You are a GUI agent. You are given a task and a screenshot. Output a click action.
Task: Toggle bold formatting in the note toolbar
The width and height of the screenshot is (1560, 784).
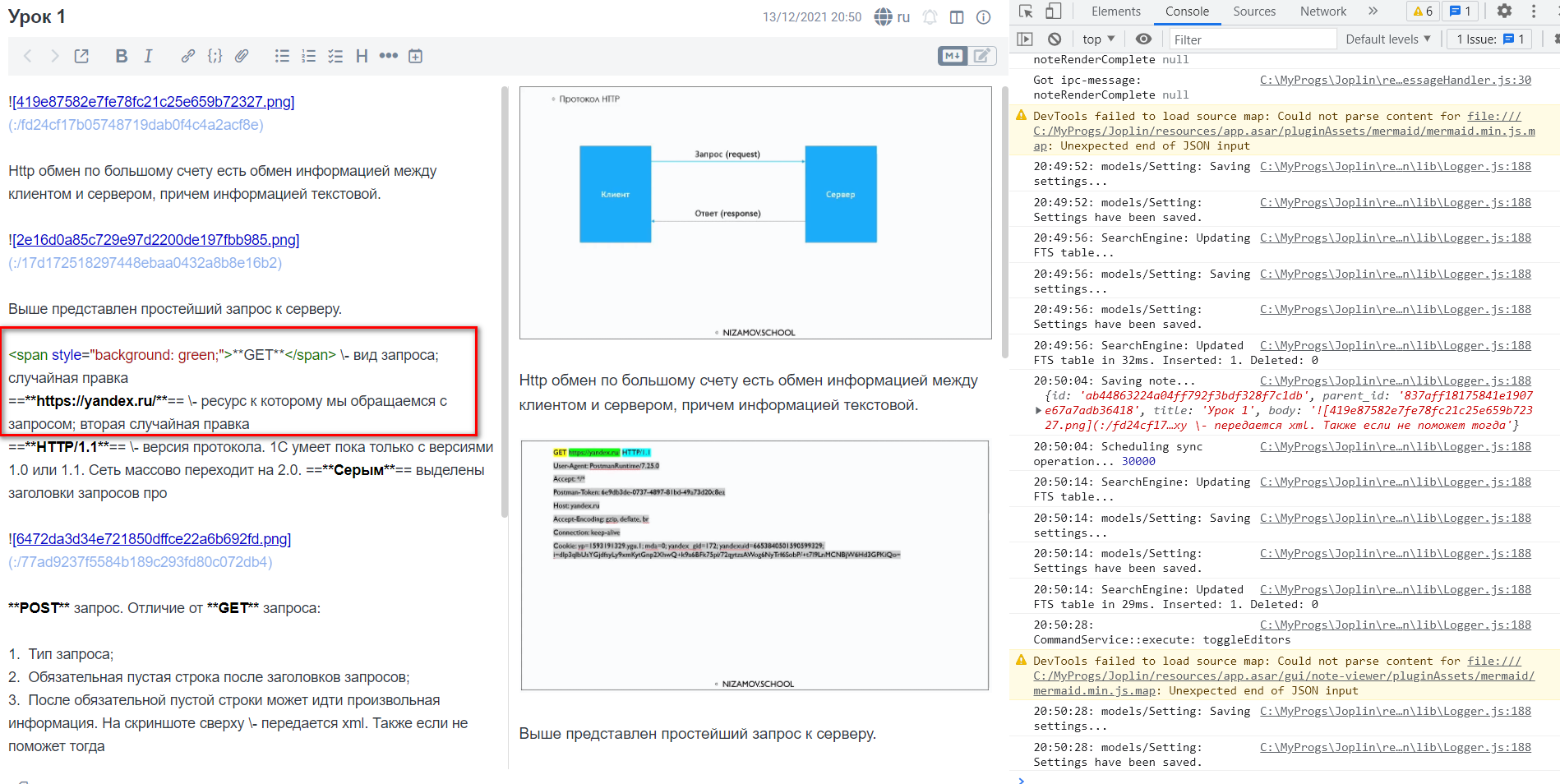click(x=122, y=56)
